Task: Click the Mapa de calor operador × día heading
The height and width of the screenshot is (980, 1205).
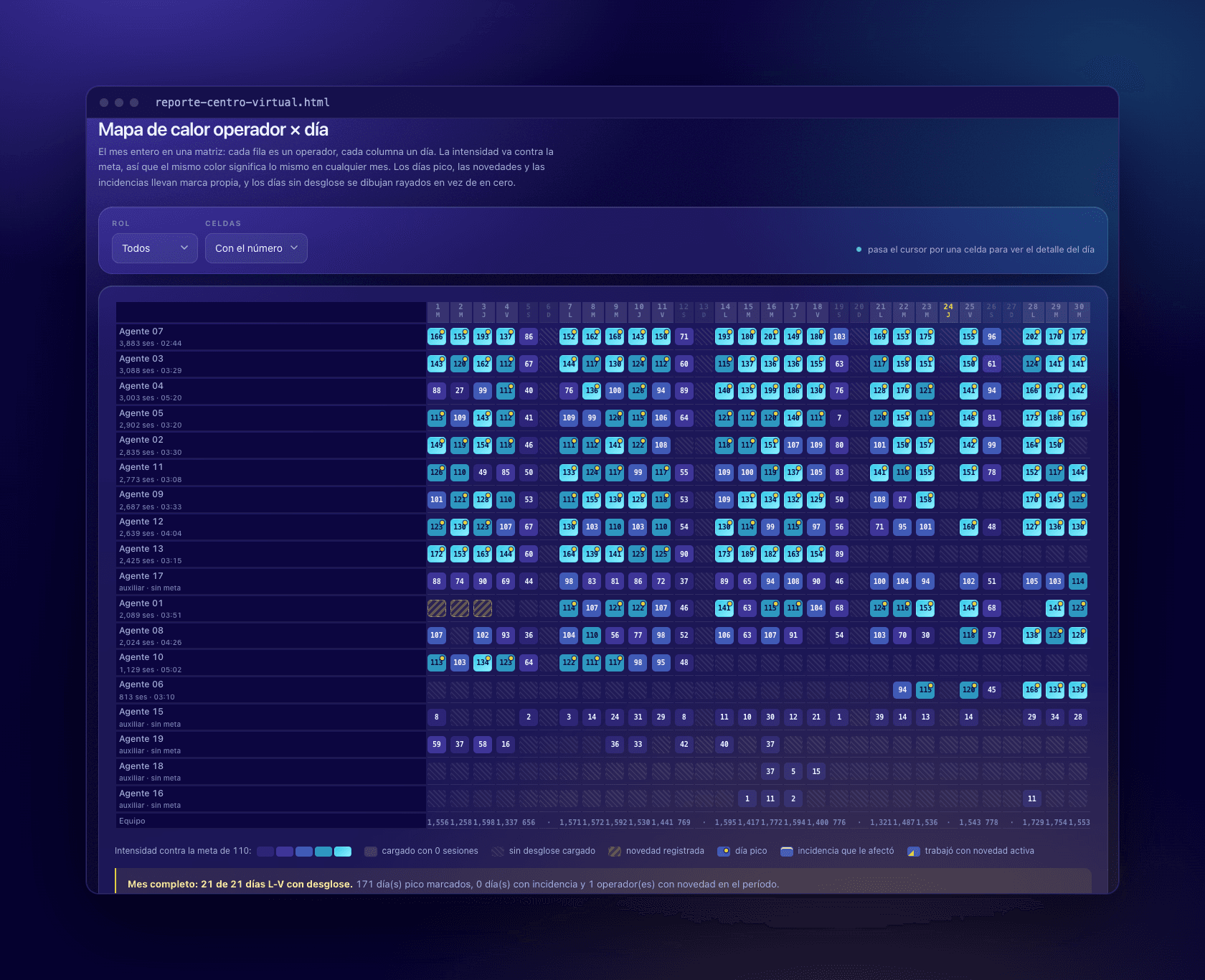Action: pyautogui.click(x=213, y=130)
